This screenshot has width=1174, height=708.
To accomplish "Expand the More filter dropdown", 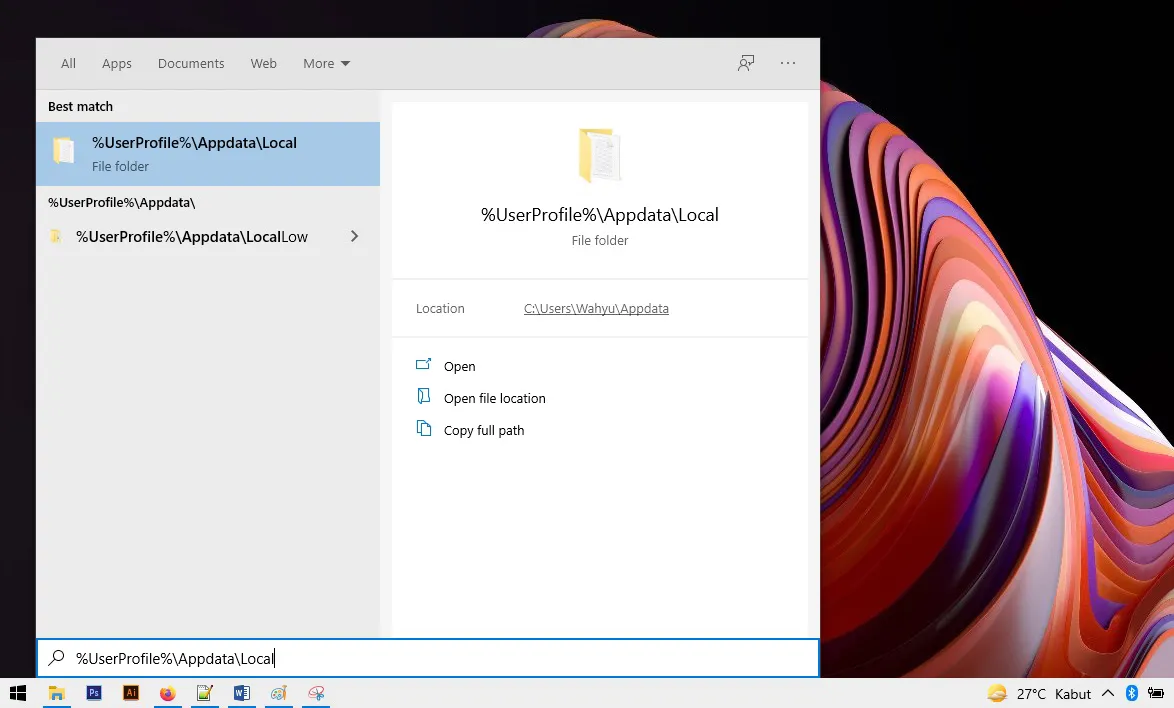I will pyautogui.click(x=326, y=63).
